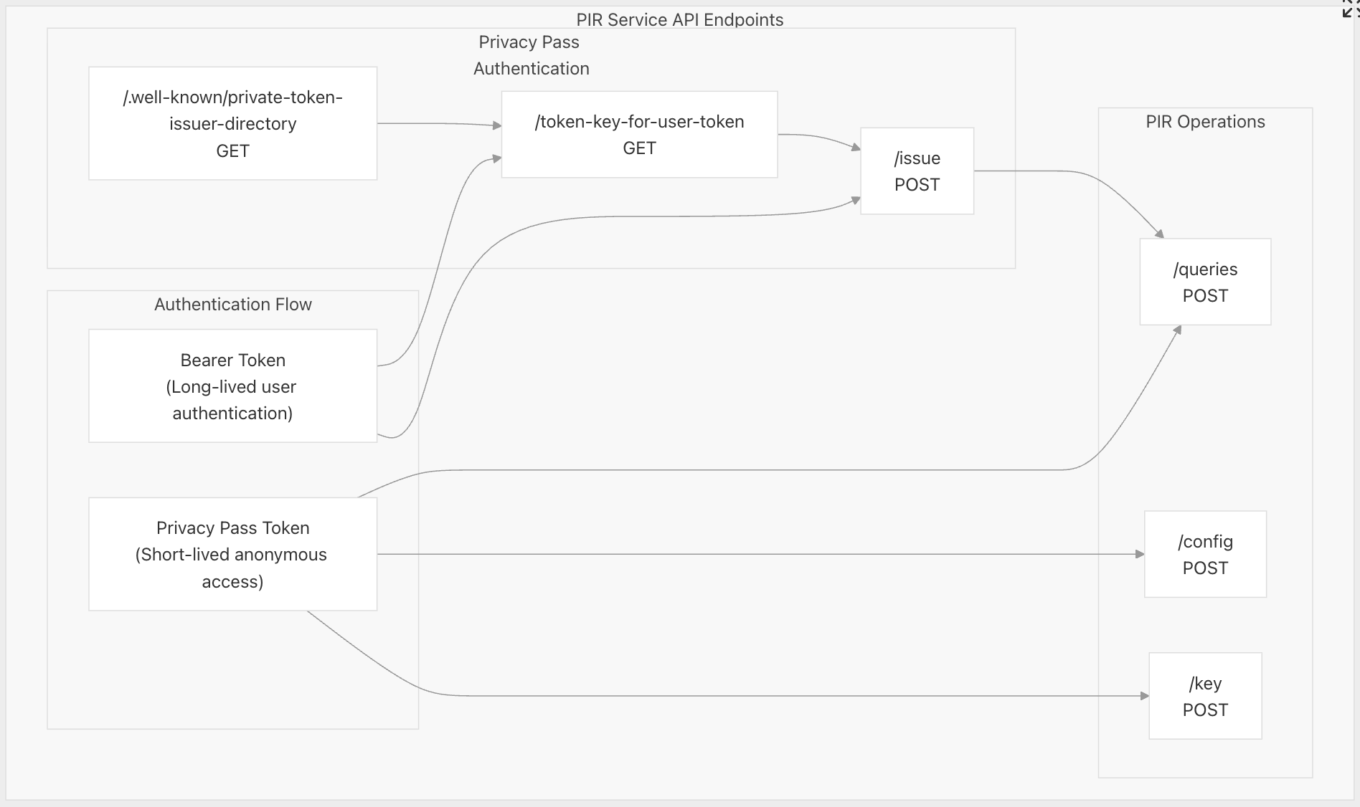
Task: Click the /token-key-for-user-token GET node
Action: (639, 134)
